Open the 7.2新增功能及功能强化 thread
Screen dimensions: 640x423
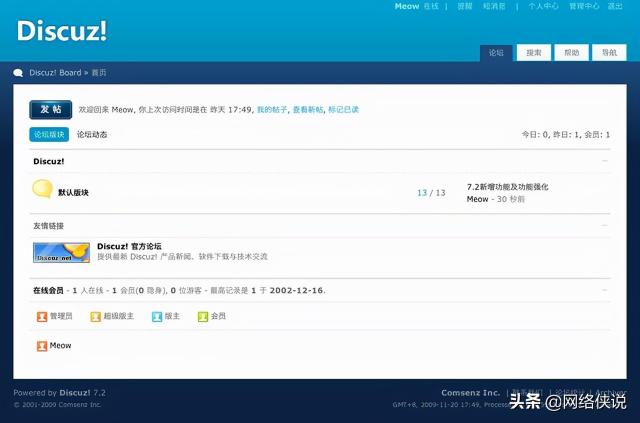(507, 187)
